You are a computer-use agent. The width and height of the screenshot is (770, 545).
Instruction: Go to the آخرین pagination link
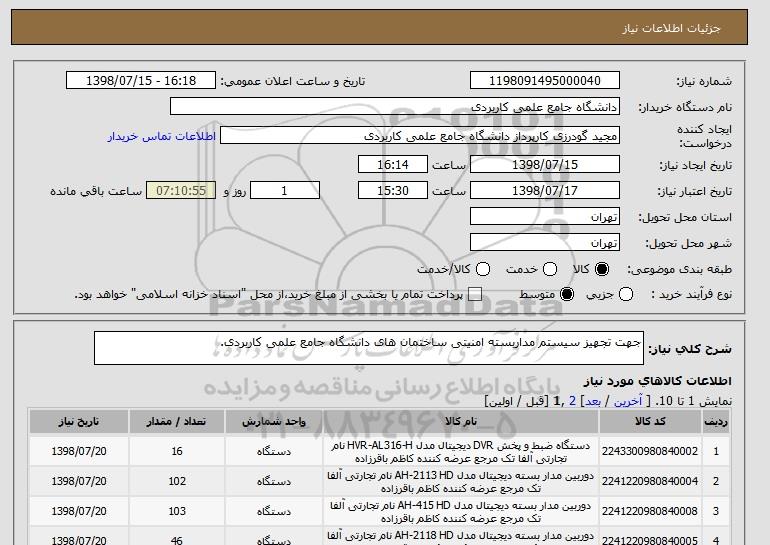tap(628, 401)
